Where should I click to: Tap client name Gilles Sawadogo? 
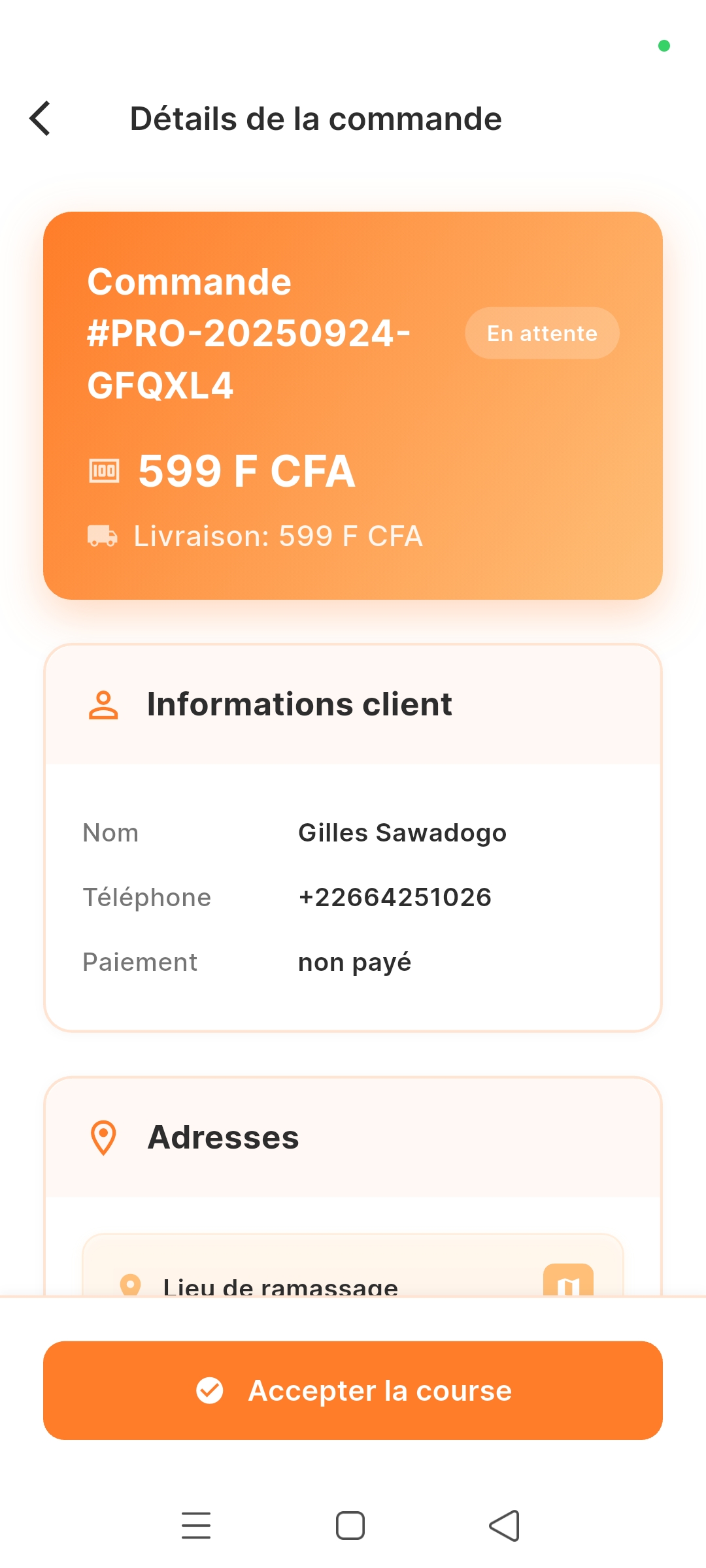click(402, 833)
